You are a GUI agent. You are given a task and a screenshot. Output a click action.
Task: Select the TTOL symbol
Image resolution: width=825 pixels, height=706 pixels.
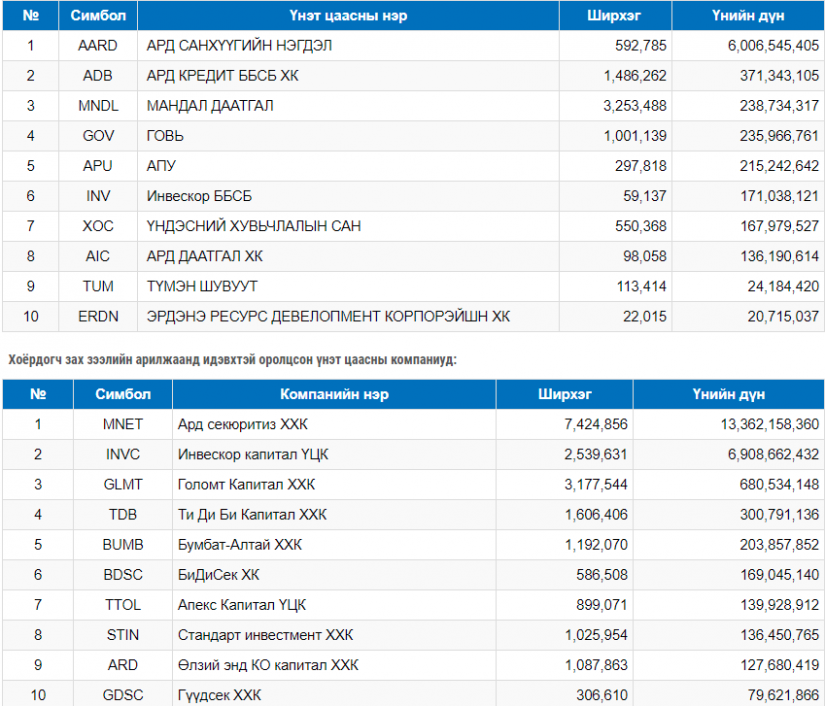click(x=123, y=604)
